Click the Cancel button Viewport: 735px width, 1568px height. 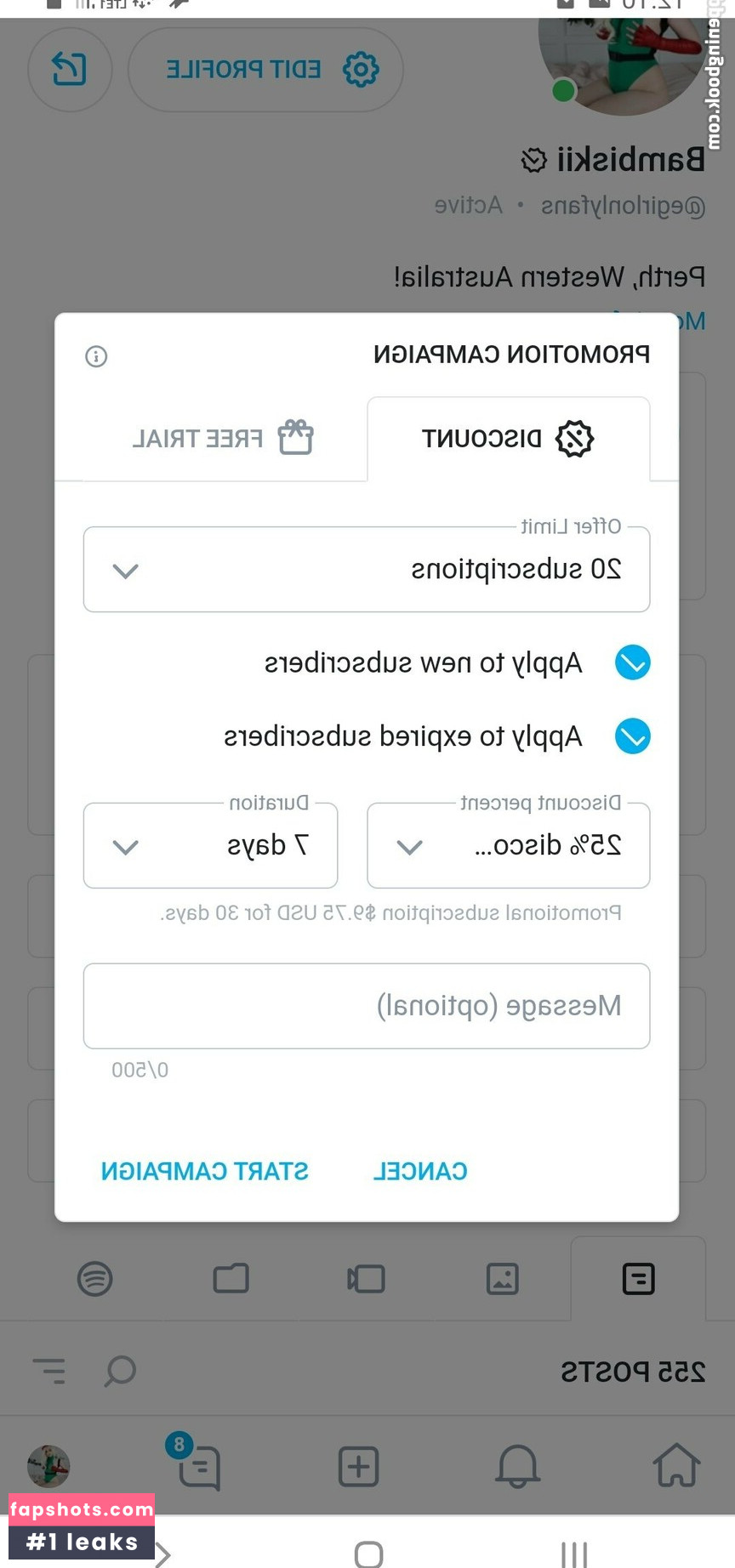click(420, 1171)
